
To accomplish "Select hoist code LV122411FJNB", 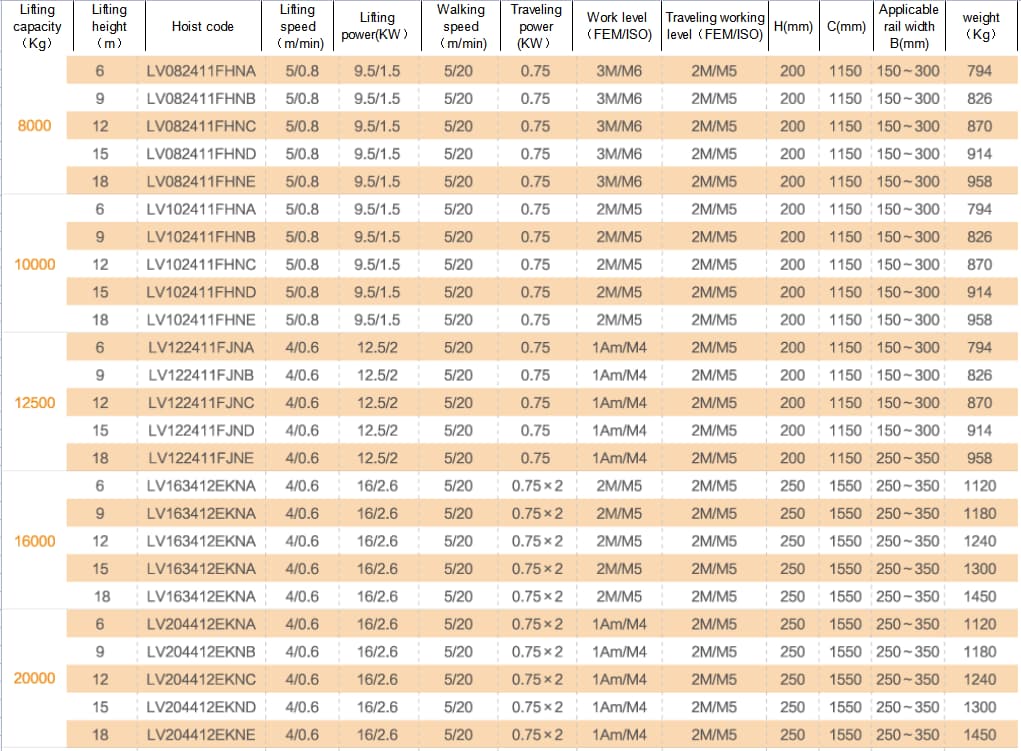I will [x=201, y=375].
